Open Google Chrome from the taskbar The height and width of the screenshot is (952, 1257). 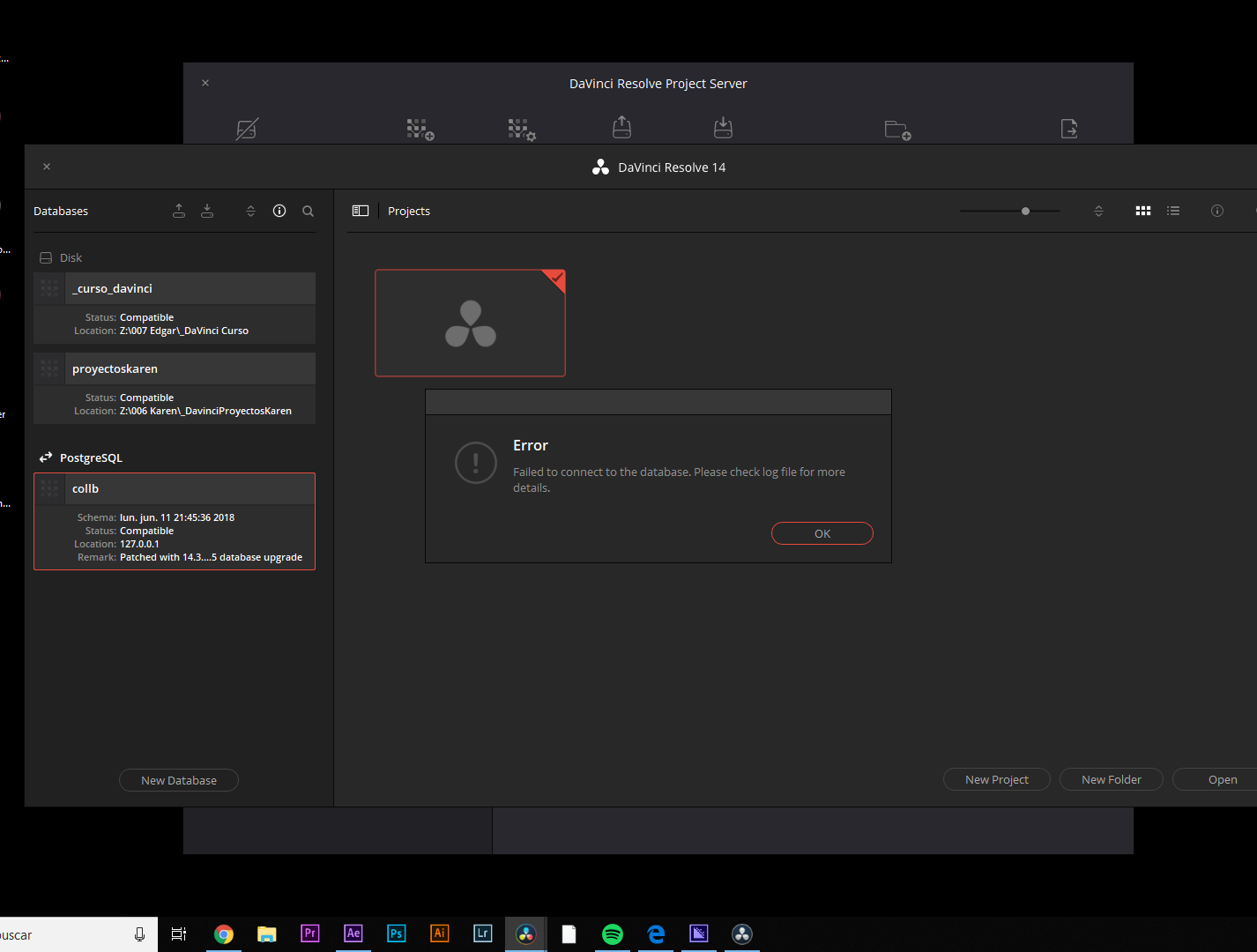(224, 934)
